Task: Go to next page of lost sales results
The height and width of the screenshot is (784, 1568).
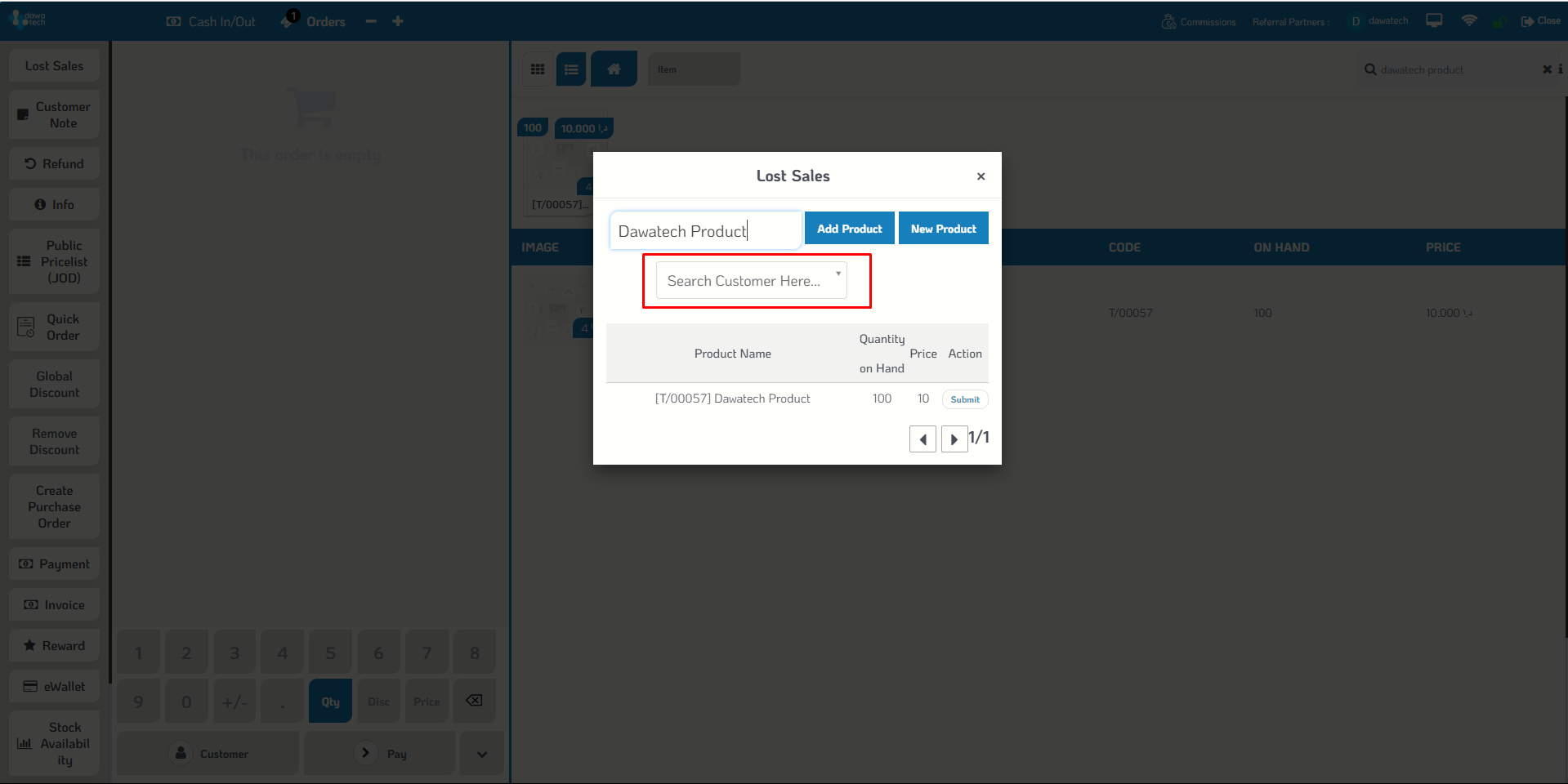Action: pos(954,439)
